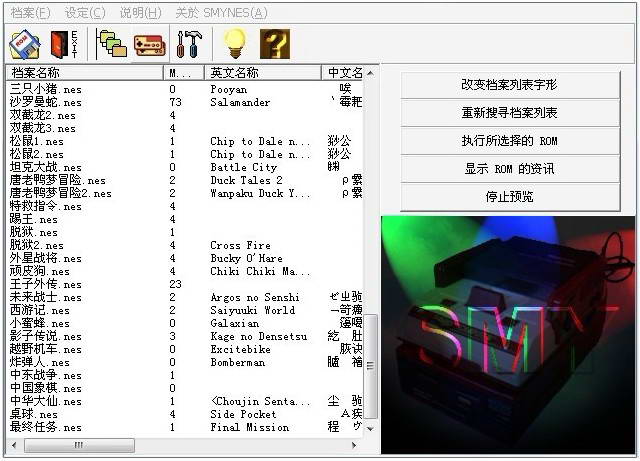The height and width of the screenshot is (461, 640).
Task: Select 小蜜蜂.nes in the file list
Action: tap(40, 323)
